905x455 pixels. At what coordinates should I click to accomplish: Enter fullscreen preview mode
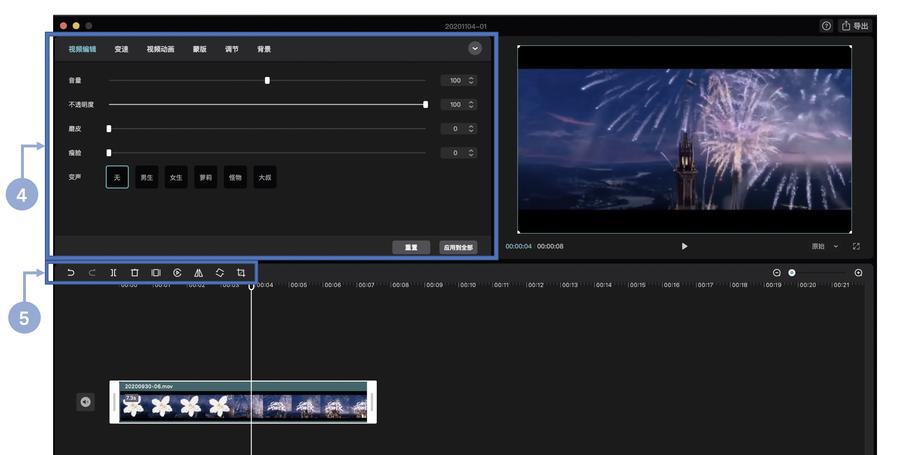click(856, 246)
